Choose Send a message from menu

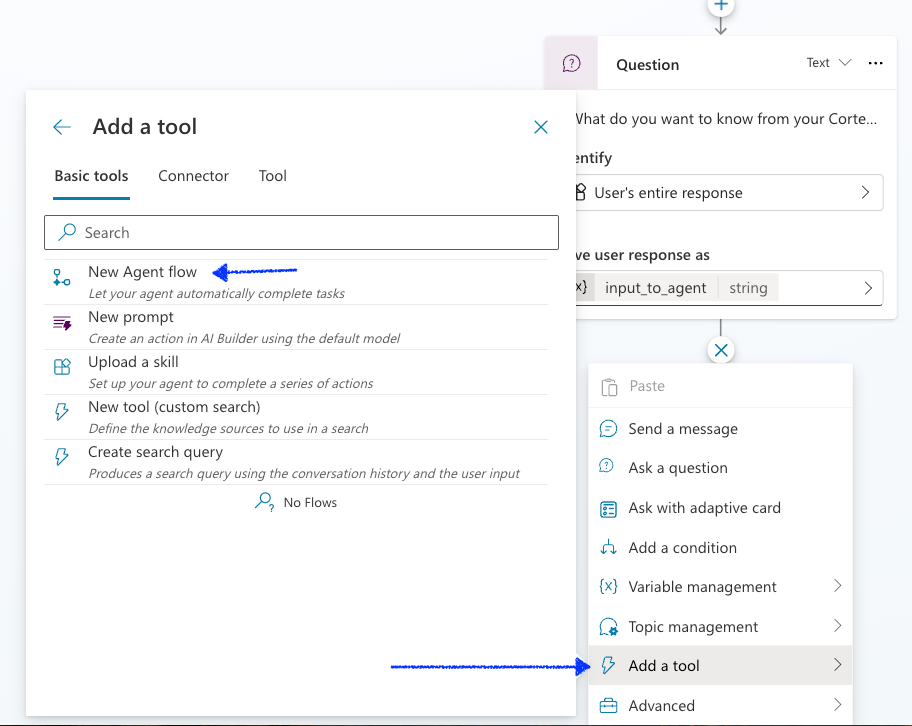[x=682, y=429]
